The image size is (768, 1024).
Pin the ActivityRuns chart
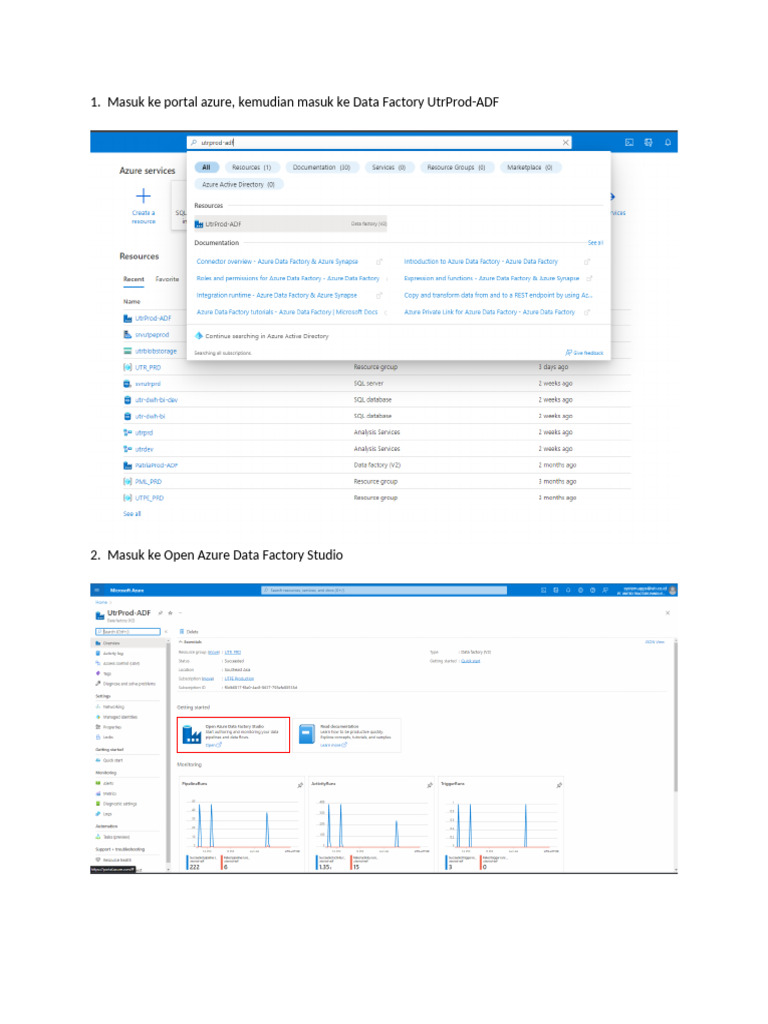429,785
